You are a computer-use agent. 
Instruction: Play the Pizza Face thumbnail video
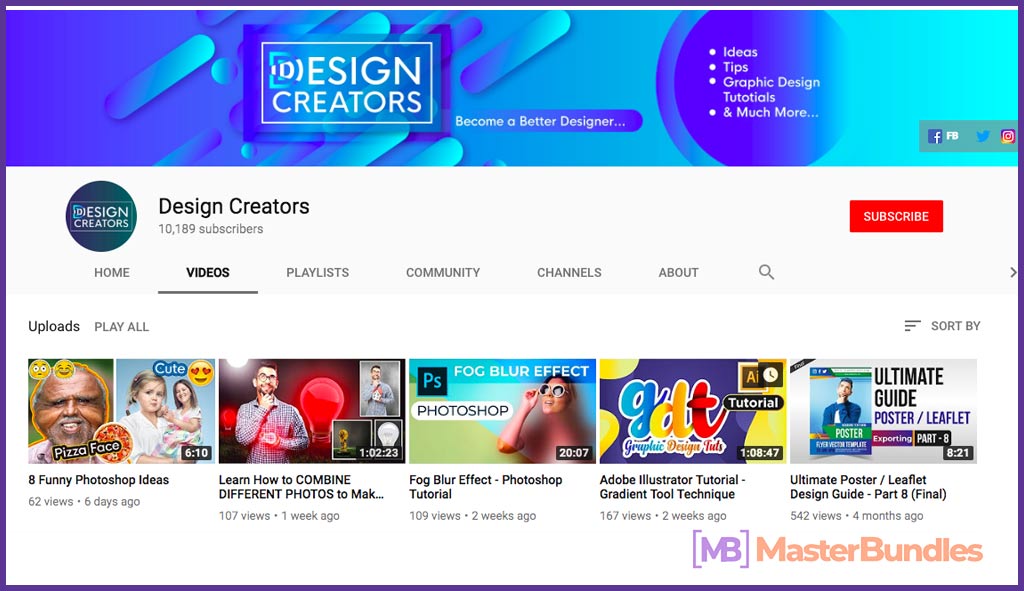(x=121, y=411)
